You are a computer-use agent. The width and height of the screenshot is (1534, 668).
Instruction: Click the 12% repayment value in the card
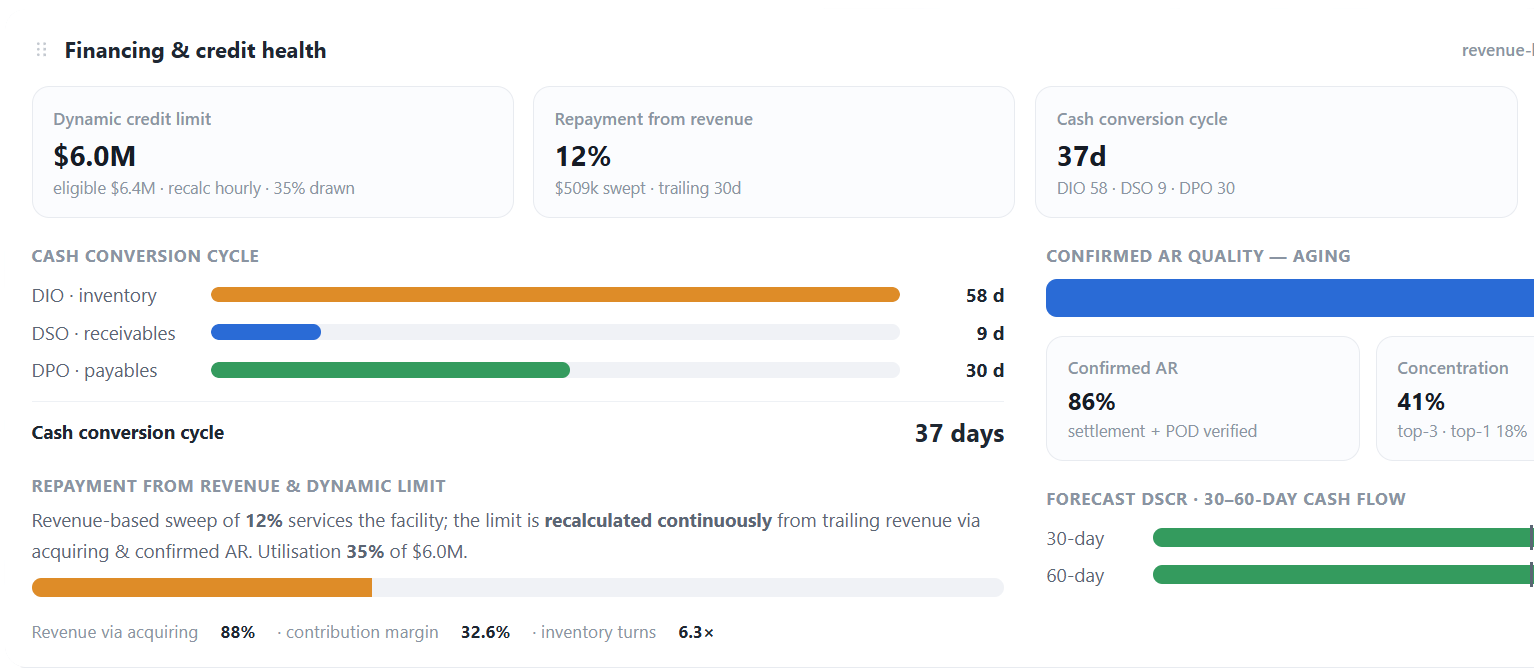point(583,156)
